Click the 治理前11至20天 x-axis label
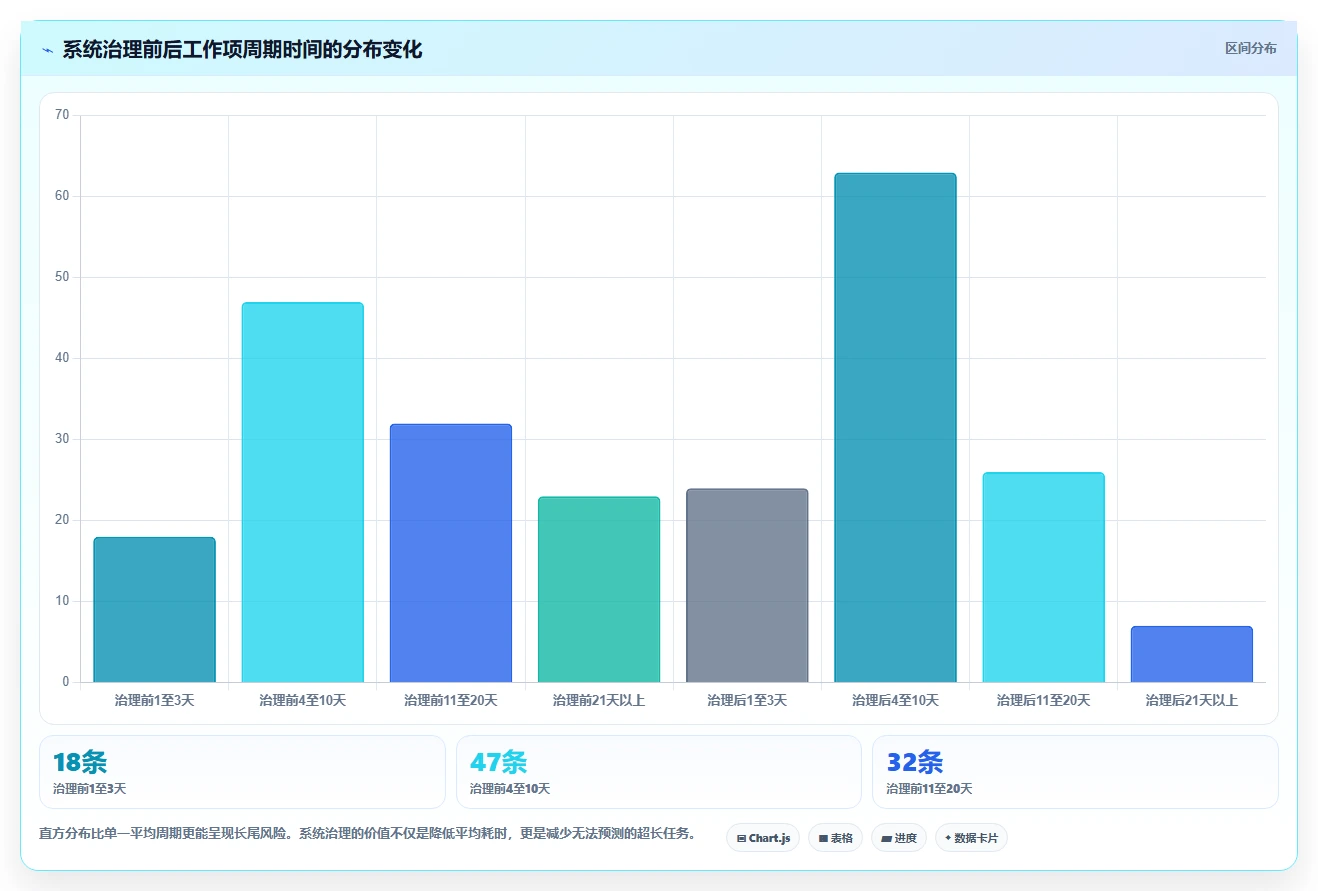1318x891 pixels. (451, 700)
